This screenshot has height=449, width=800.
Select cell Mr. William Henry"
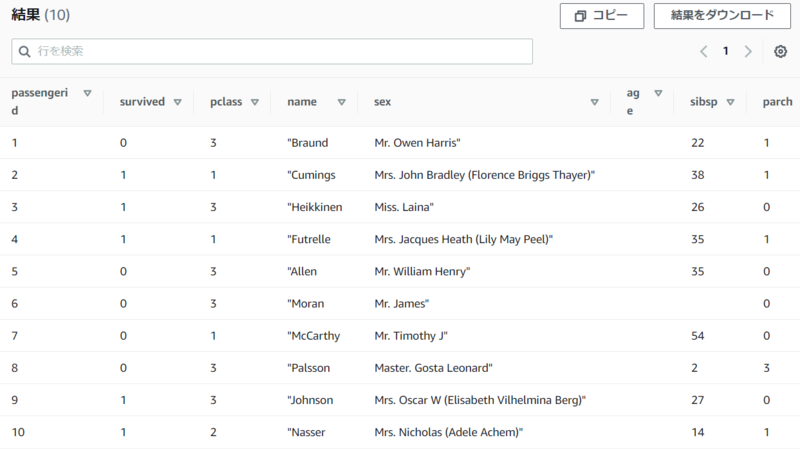[x=422, y=271]
